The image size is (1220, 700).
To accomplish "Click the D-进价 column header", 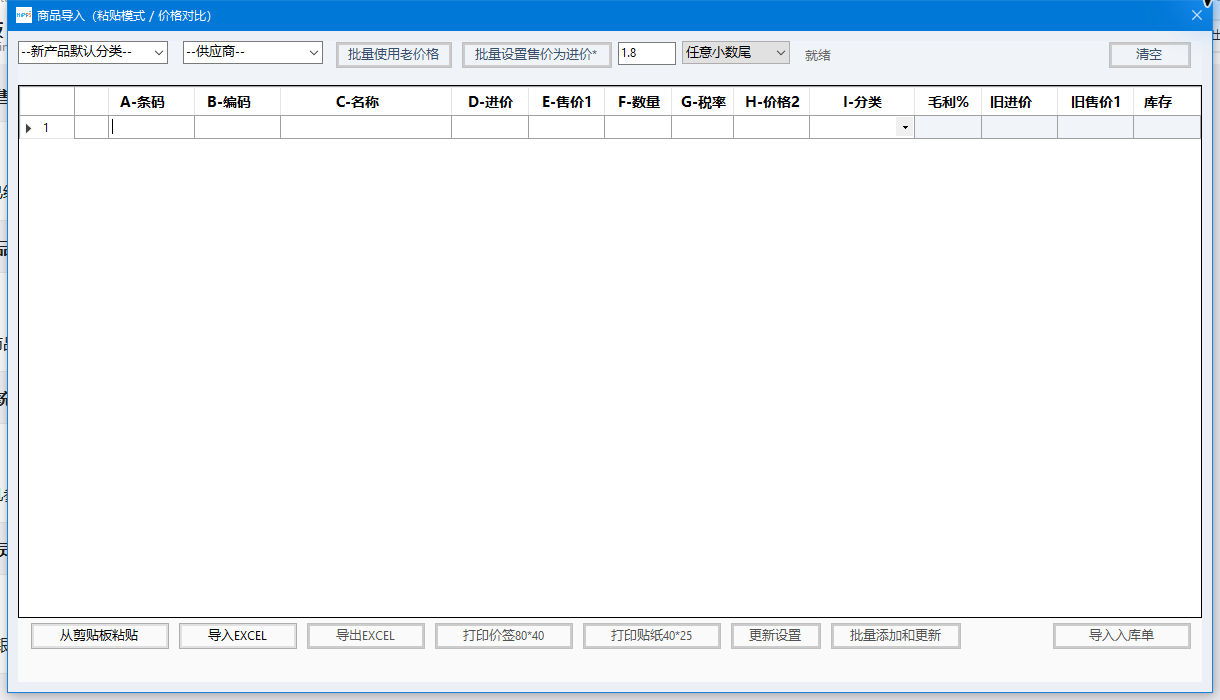I will (490, 102).
